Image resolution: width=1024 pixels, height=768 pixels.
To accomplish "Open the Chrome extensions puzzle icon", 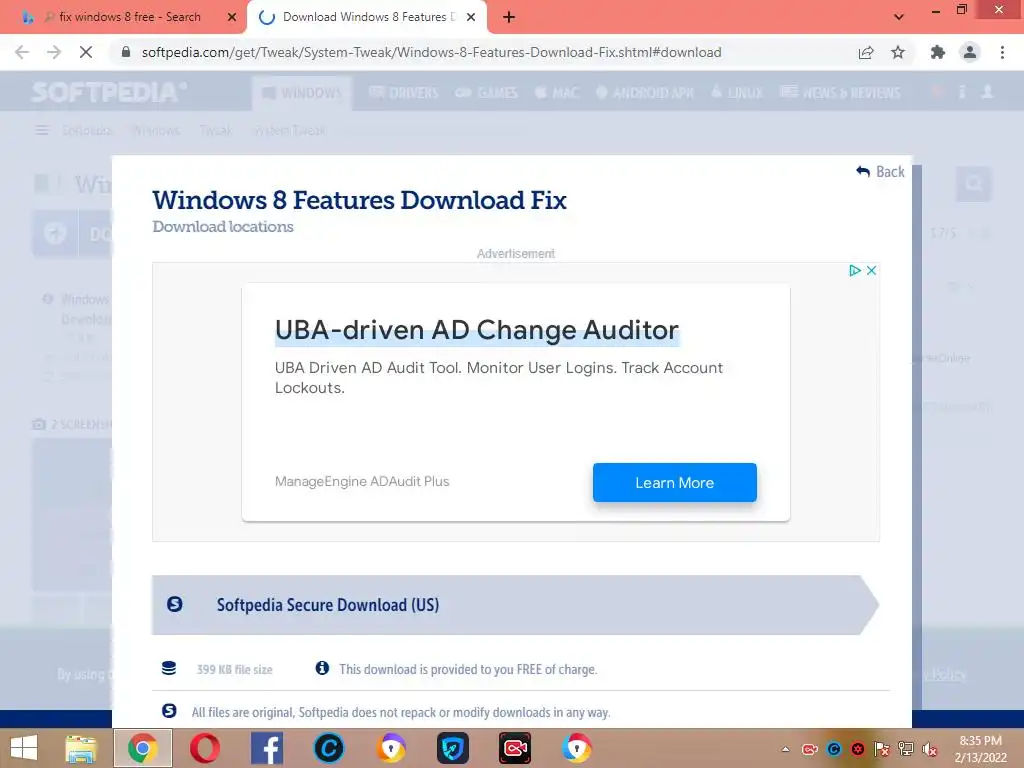I will (x=938, y=52).
